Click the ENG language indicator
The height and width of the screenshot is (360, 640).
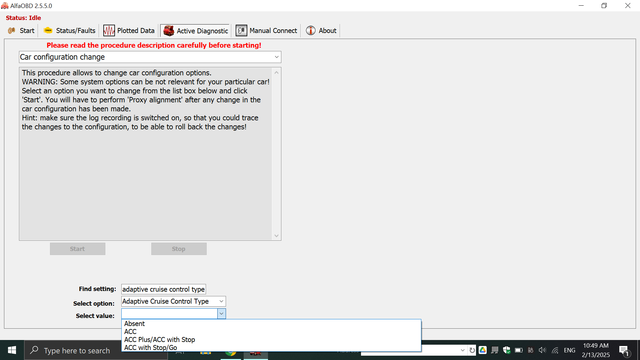click(569, 350)
